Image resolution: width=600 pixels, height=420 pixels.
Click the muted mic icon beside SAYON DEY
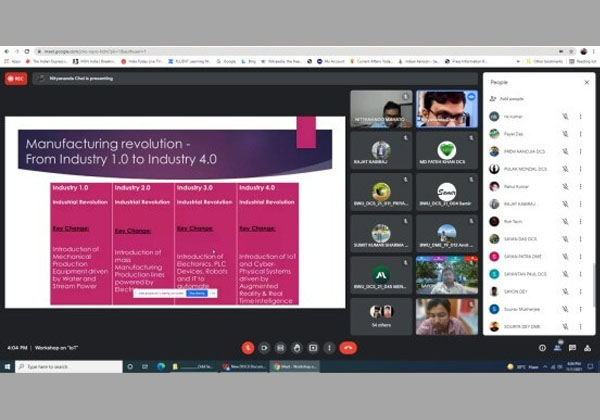pyautogui.click(x=565, y=291)
